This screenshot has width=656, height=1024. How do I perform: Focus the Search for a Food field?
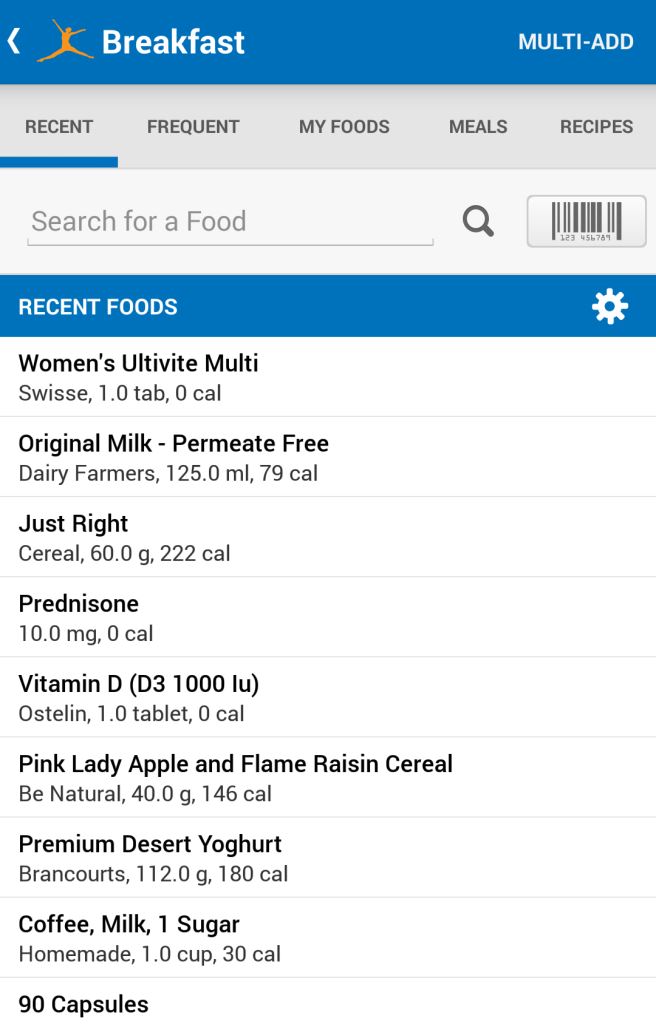230,221
